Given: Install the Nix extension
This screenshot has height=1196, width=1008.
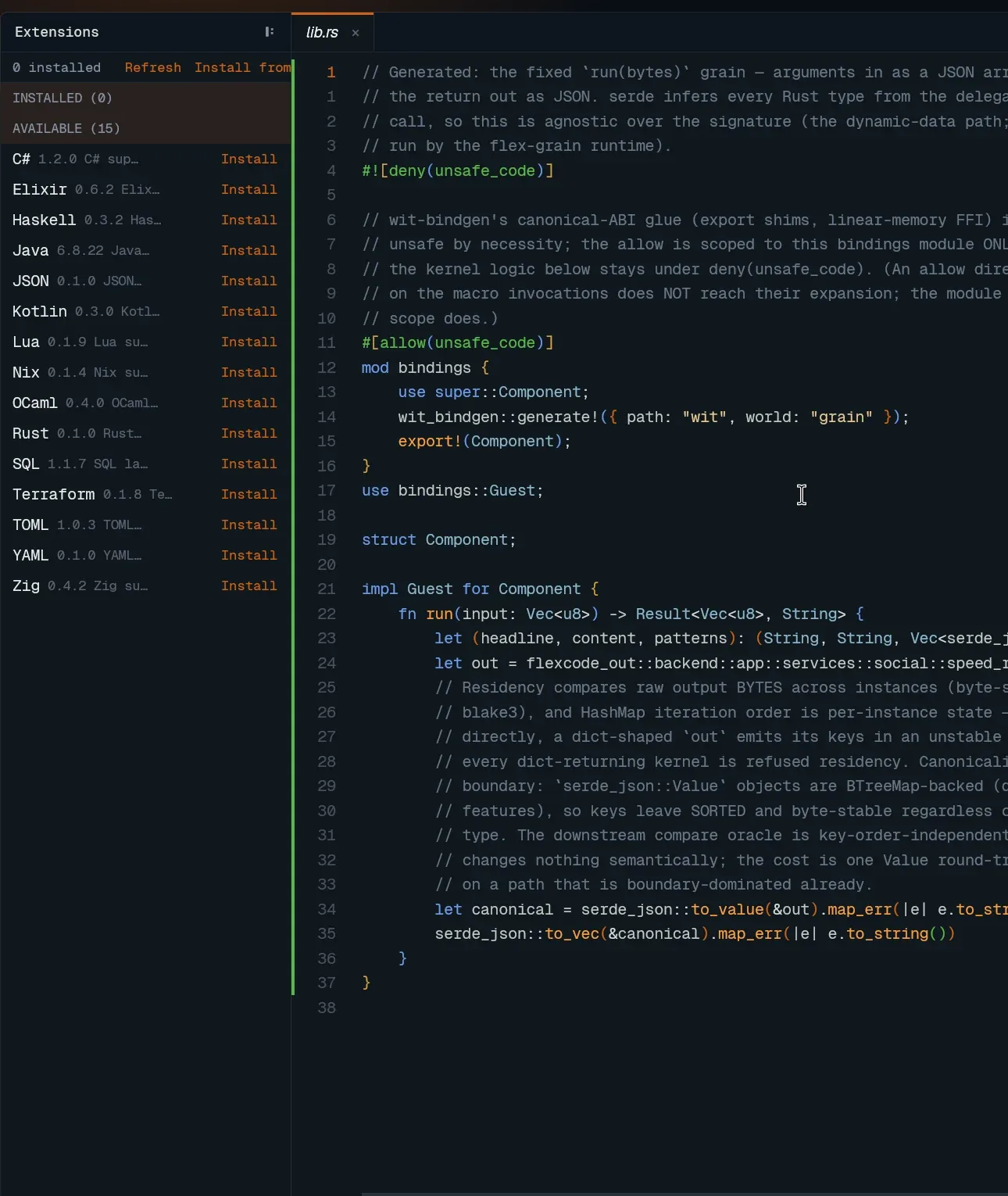Looking at the screenshot, I should (x=249, y=373).
